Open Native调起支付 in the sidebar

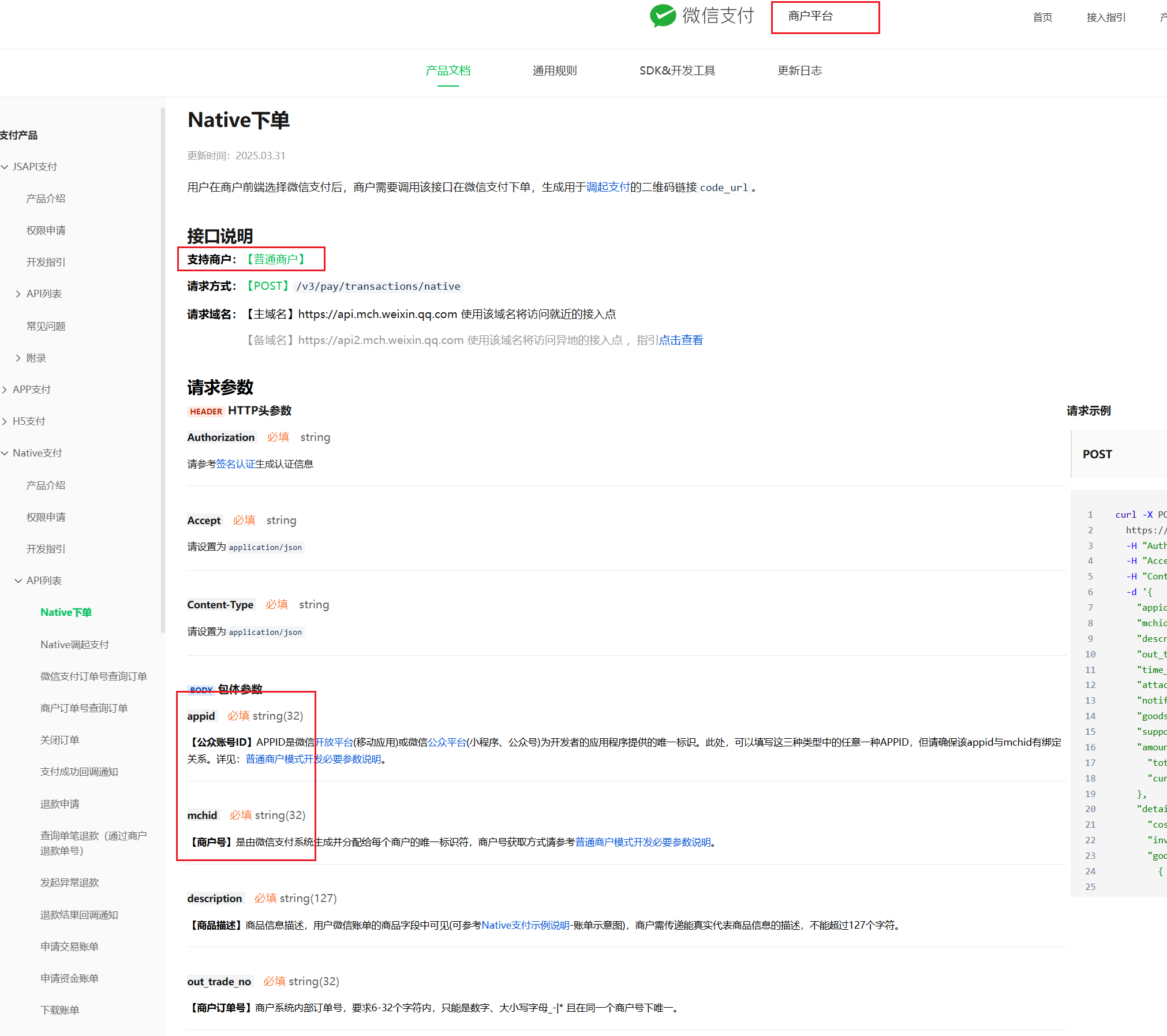tap(74, 645)
